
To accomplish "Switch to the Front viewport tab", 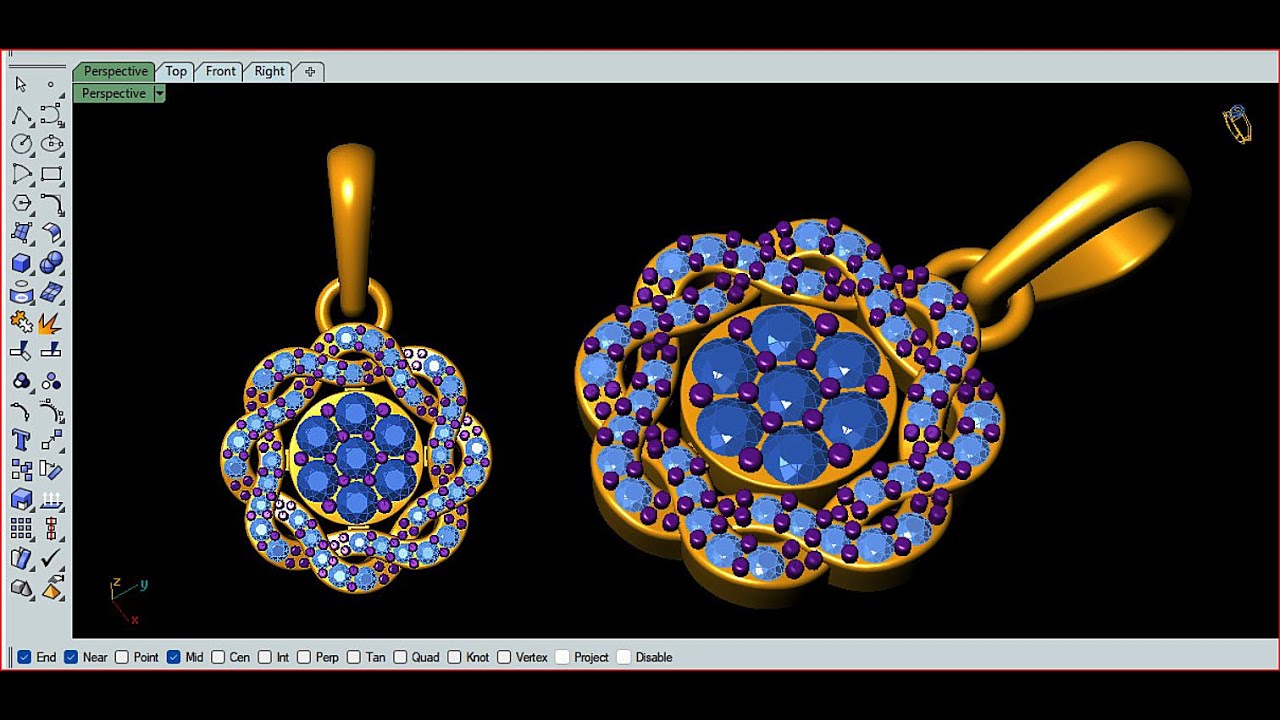I will point(220,71).
